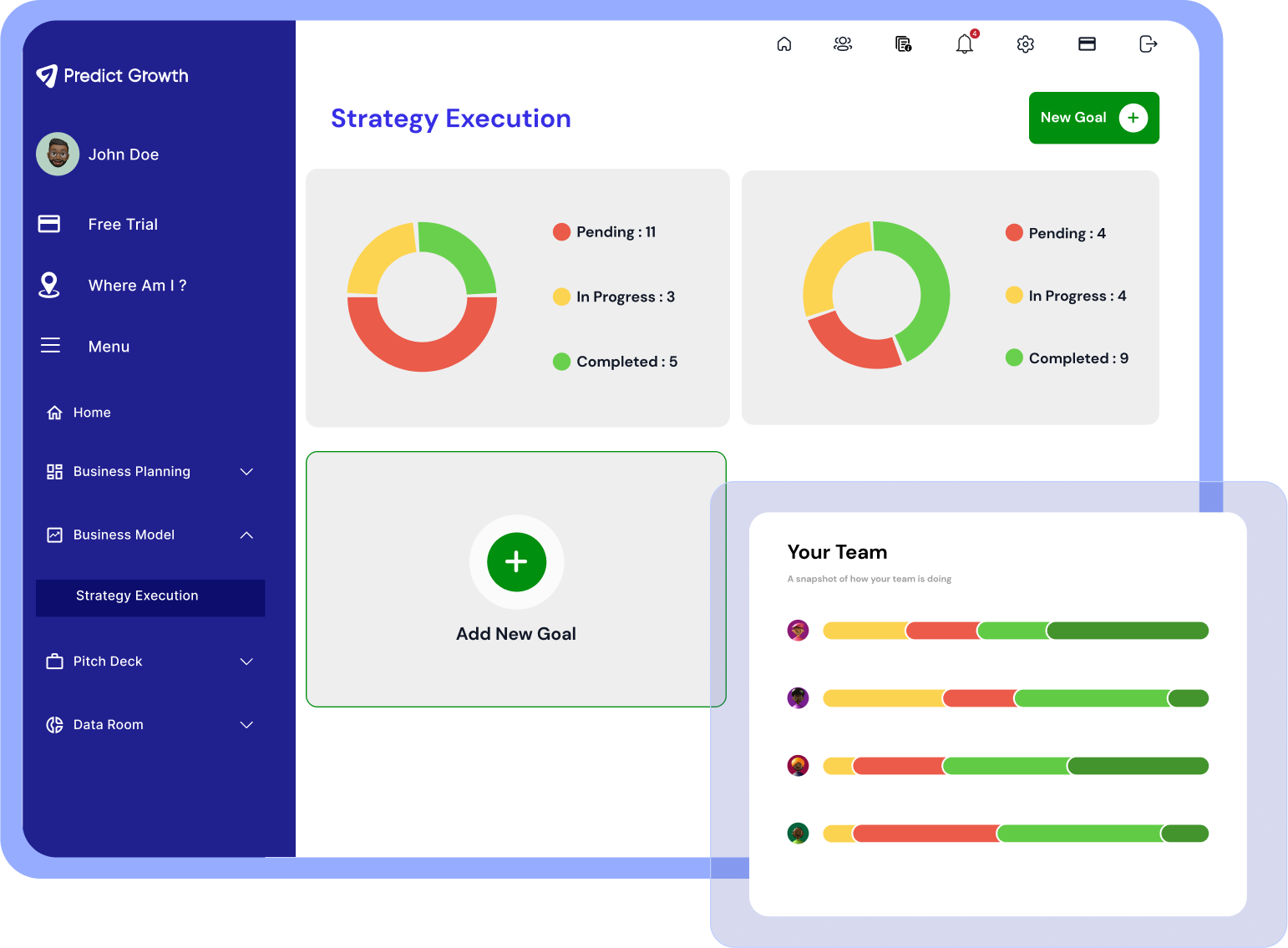
Task: Expand the Business Planning section
Action: pos(246,472)
